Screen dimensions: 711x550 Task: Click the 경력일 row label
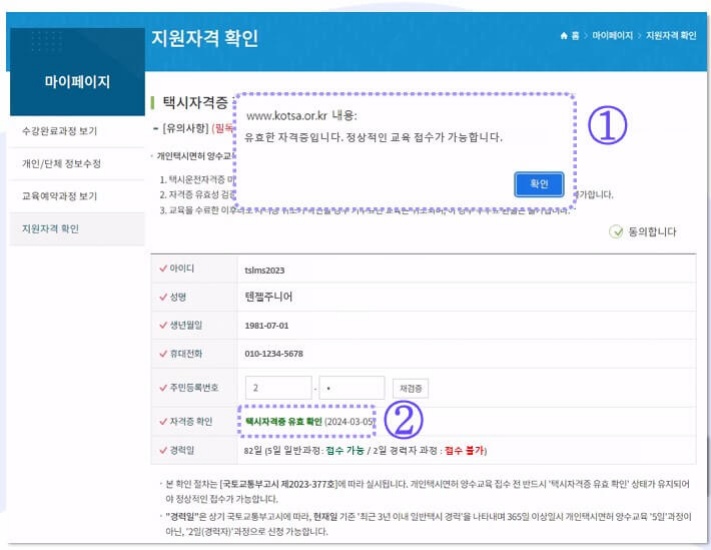pyautogui.click(x=181, y=450)
